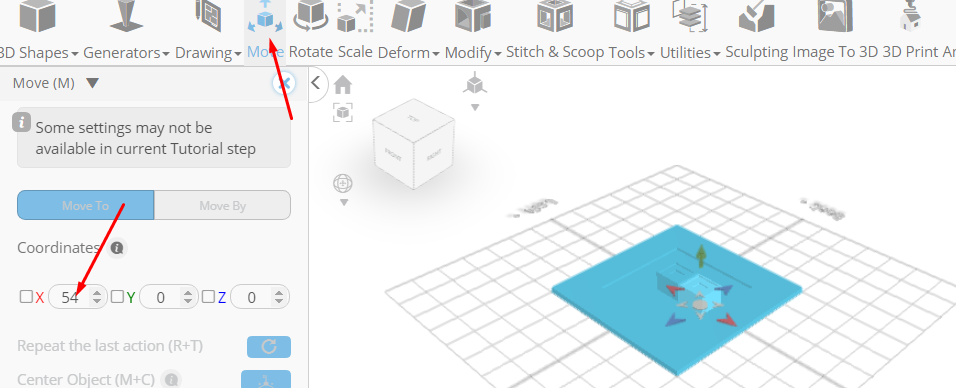Collapse the left panel with chevron
Viewport: 956px width, 388px height.
click(x=316, y=82)
